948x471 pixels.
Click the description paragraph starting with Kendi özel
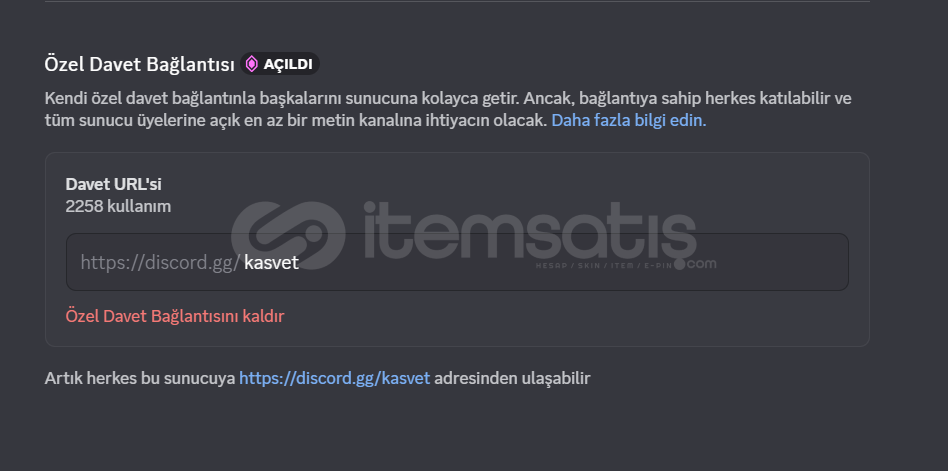point(448,109)
